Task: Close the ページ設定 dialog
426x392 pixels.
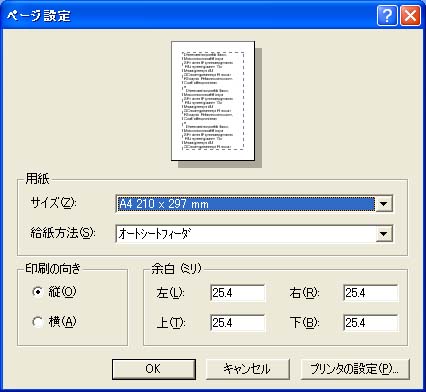Action: coord(410,16)
